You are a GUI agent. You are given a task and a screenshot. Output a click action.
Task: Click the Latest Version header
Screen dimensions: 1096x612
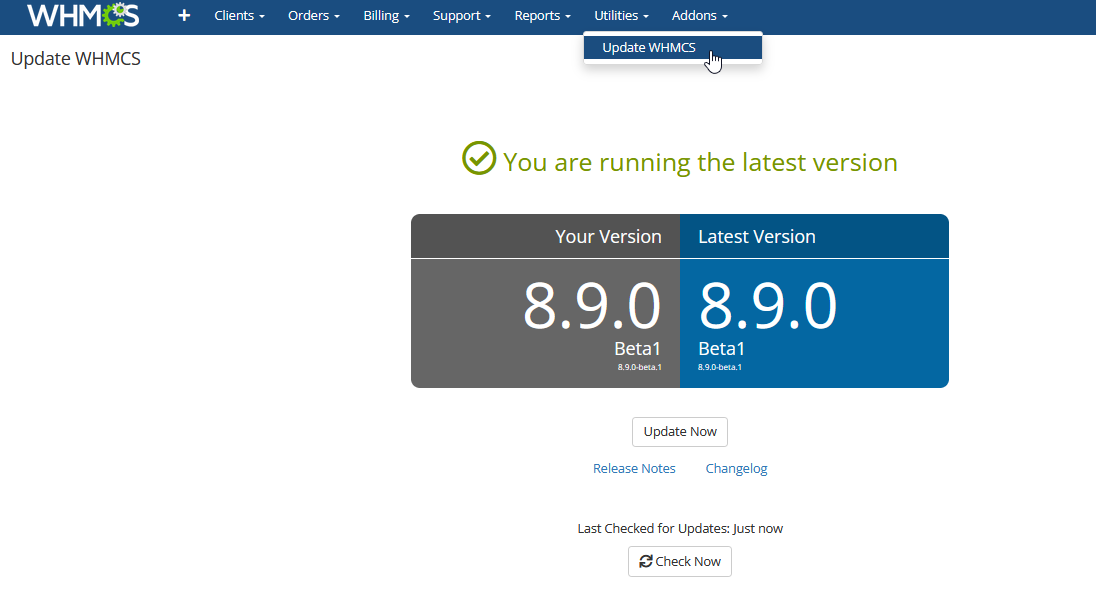[x=757, y=237]
